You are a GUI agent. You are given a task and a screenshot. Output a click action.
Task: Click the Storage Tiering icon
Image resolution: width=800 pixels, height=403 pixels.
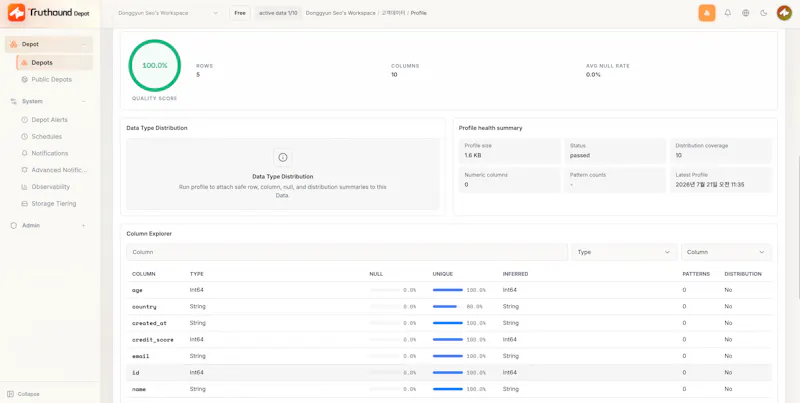[24, 204]
